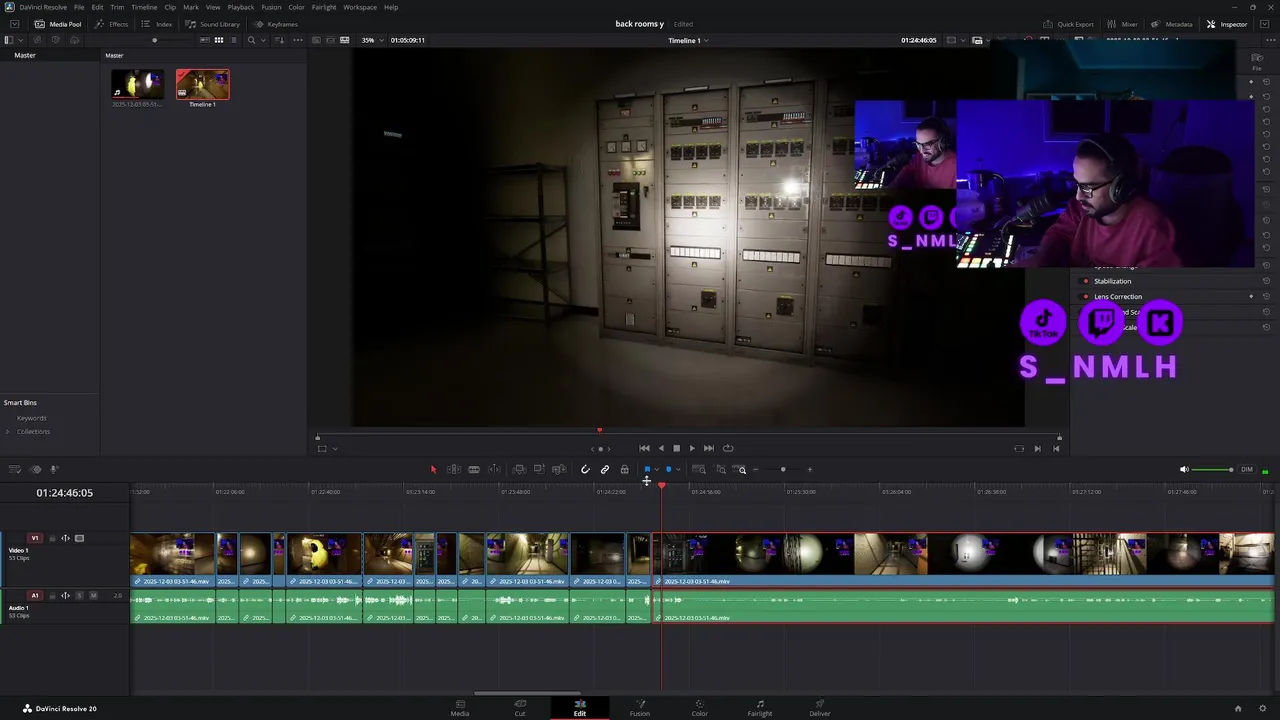Stop playback in viewer

point(676,448)
